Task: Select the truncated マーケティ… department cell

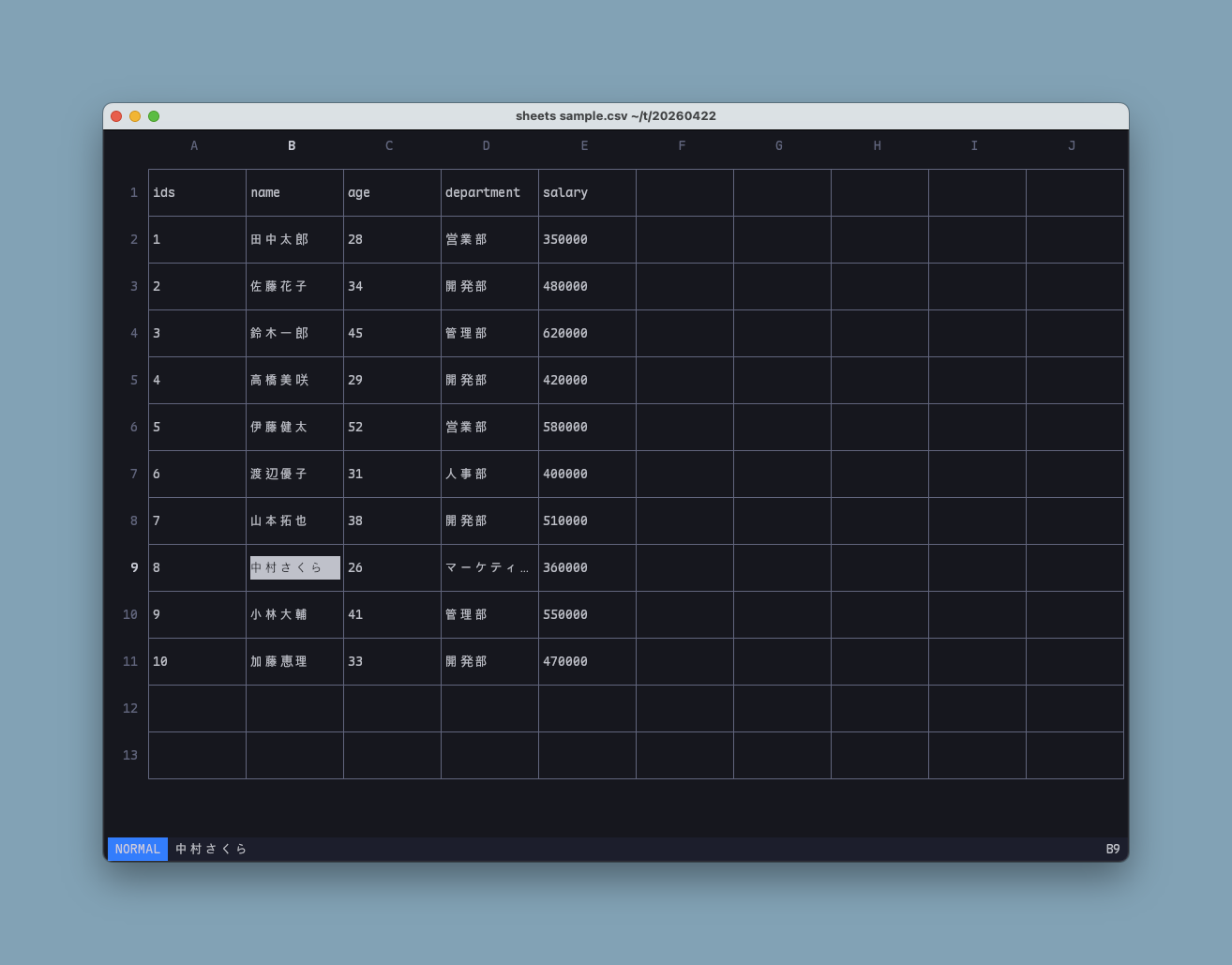Action: (487, 567)
